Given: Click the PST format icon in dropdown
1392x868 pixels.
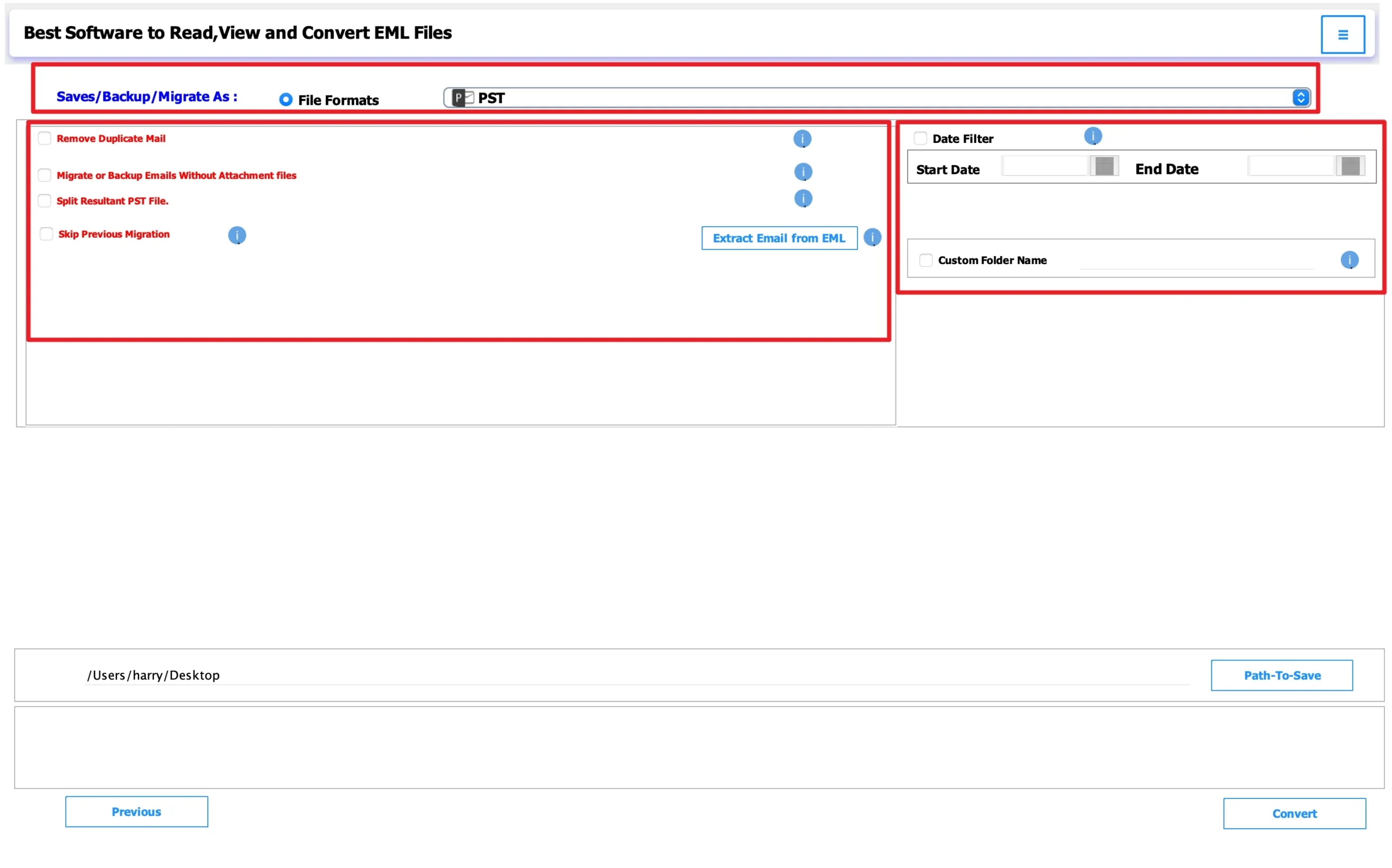Looking at the screenshot, I should pos(462,98).
